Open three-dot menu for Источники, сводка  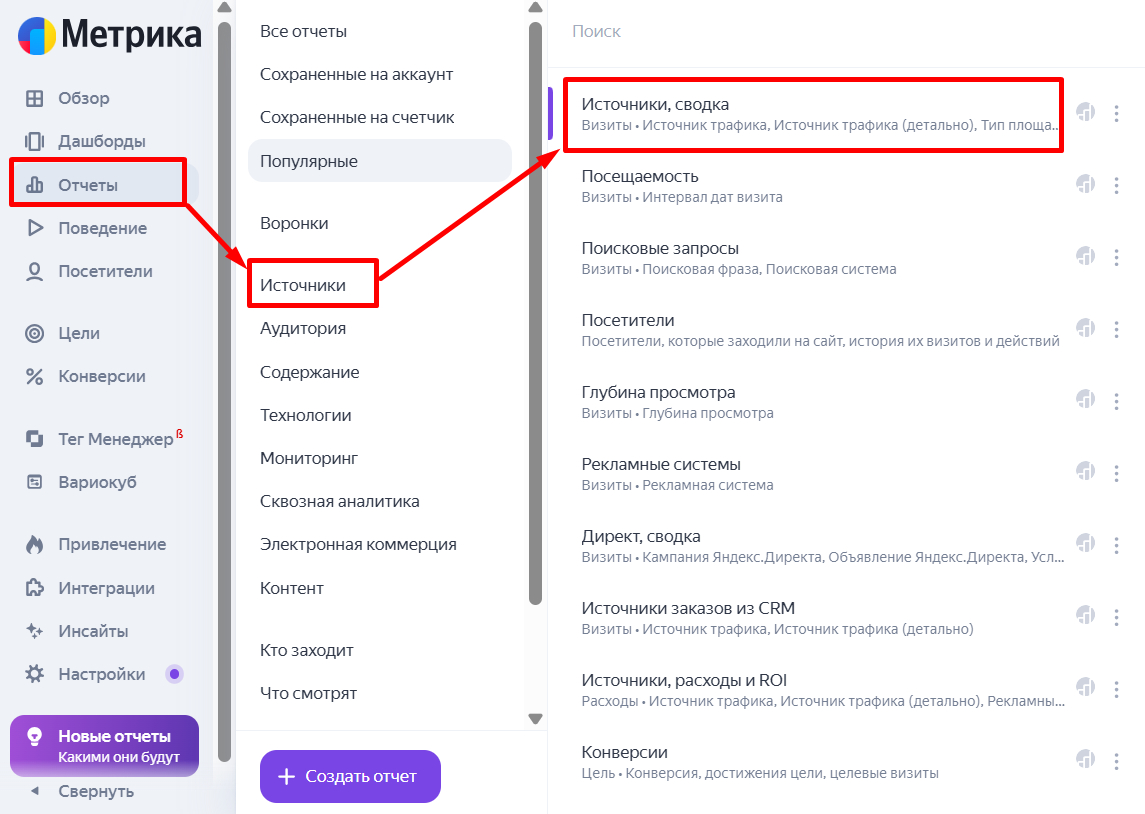[x=1117, y=113]
